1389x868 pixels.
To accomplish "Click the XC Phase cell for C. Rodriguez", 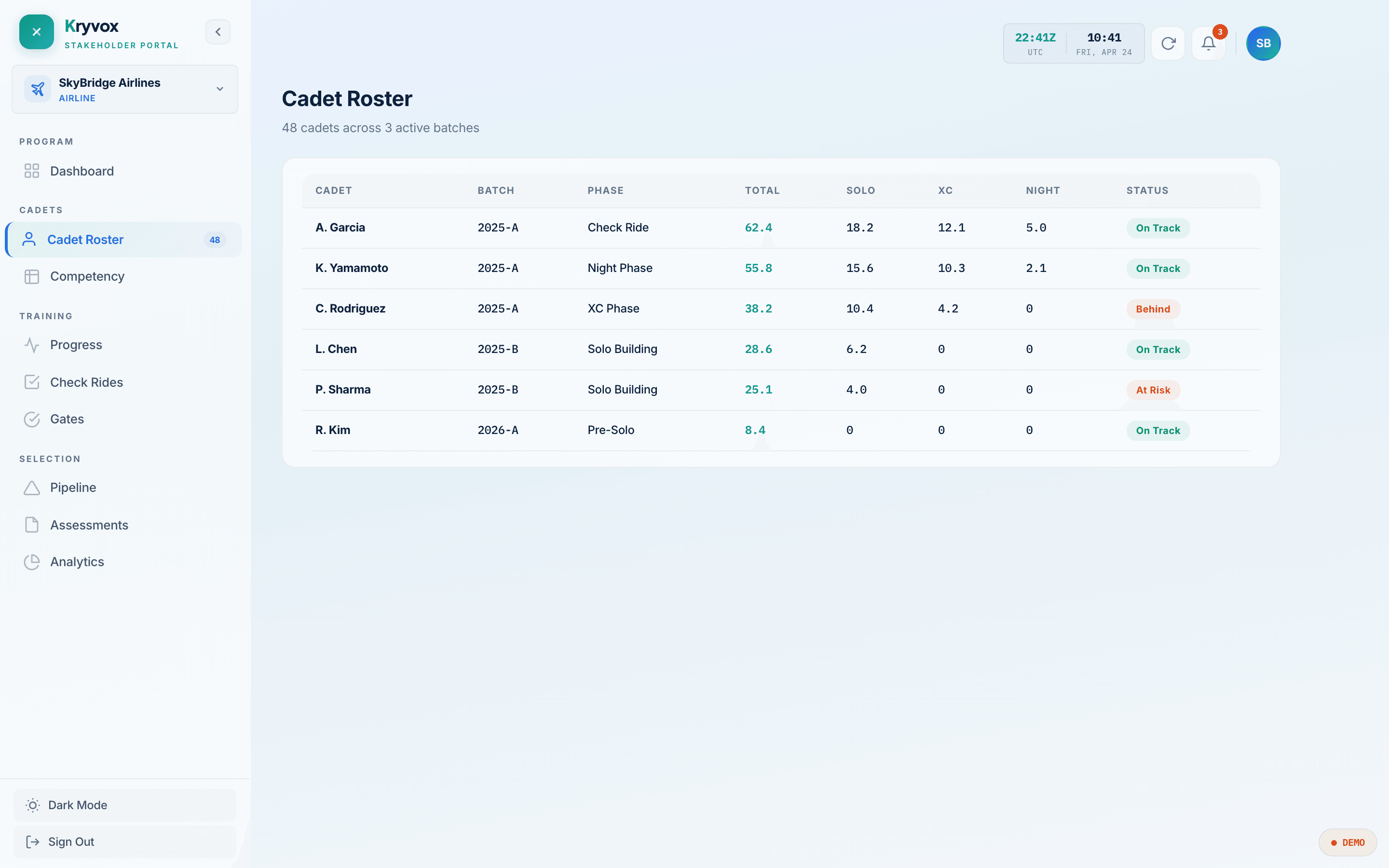I will (613, 308).
